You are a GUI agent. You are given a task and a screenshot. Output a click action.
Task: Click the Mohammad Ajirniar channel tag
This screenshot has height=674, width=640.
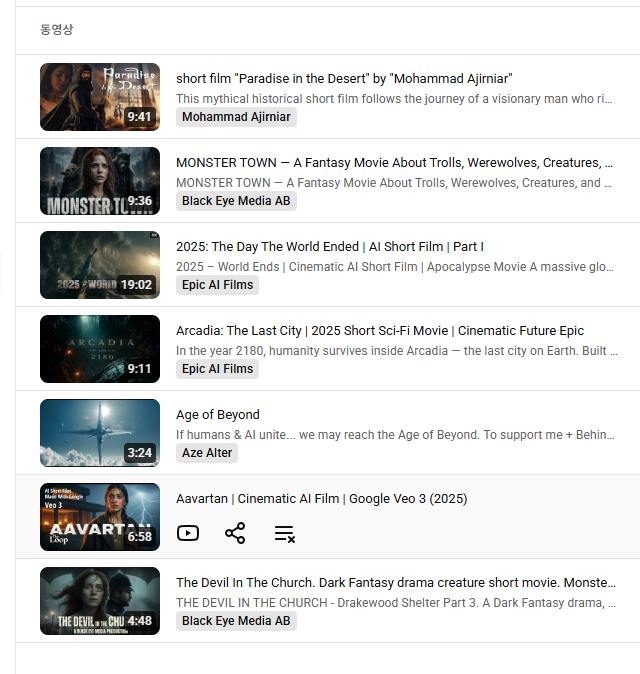coord(236,117)
